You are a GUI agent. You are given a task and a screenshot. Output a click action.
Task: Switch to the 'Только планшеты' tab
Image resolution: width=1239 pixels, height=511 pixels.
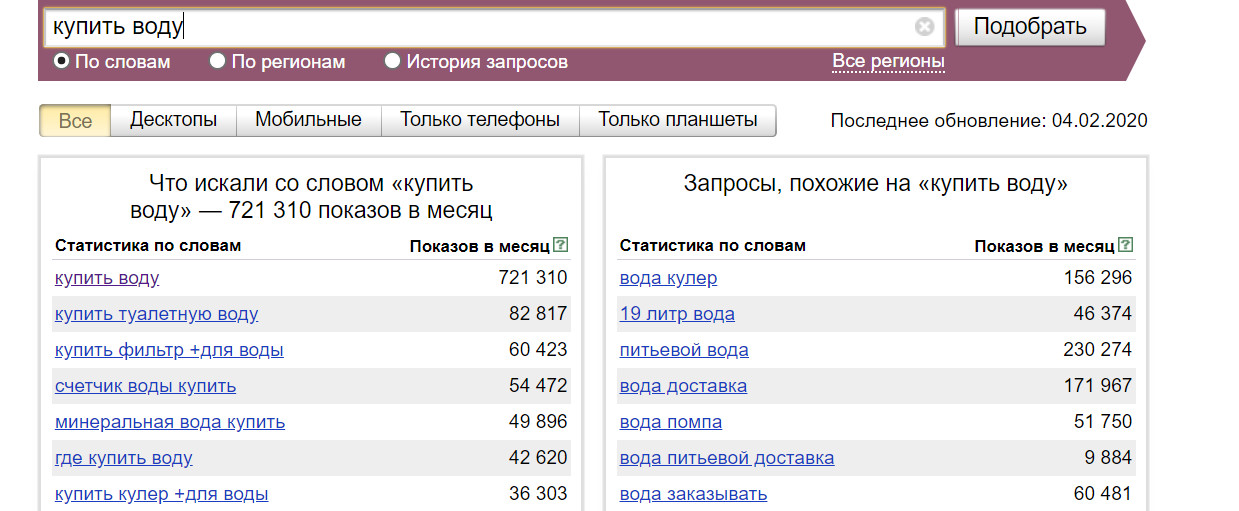coord(677,120)
